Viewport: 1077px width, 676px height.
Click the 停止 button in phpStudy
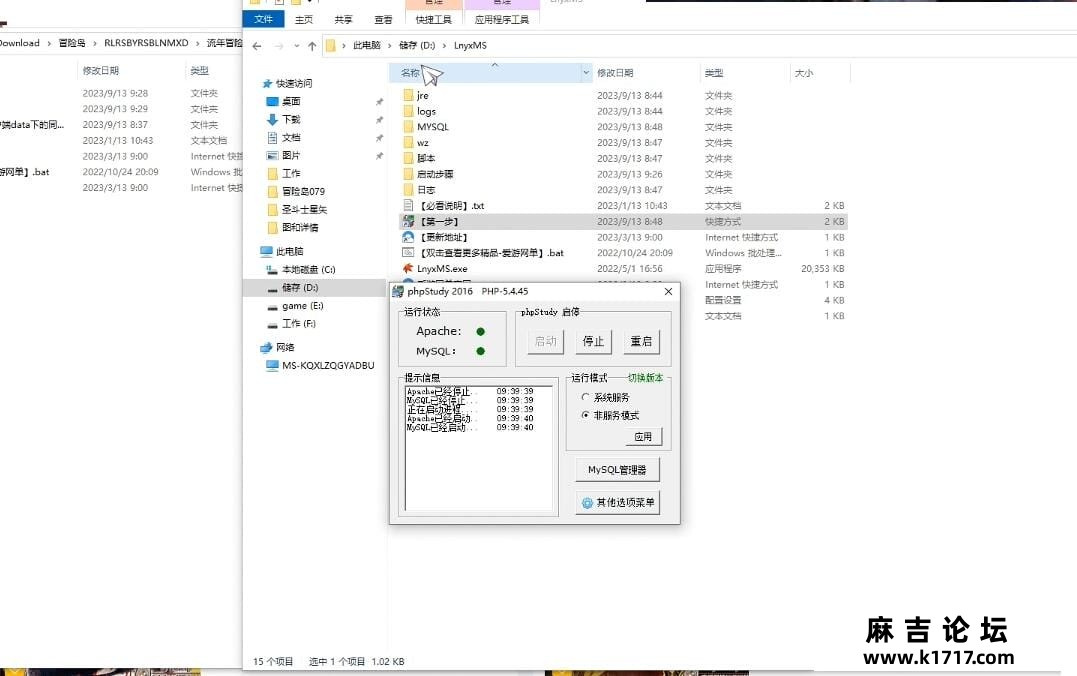[593, 341]
